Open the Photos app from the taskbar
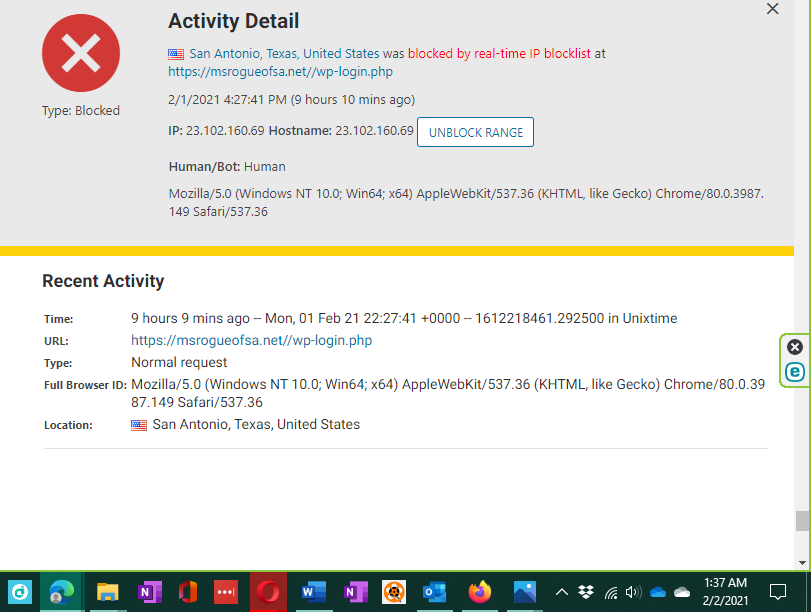 [525, 592]
